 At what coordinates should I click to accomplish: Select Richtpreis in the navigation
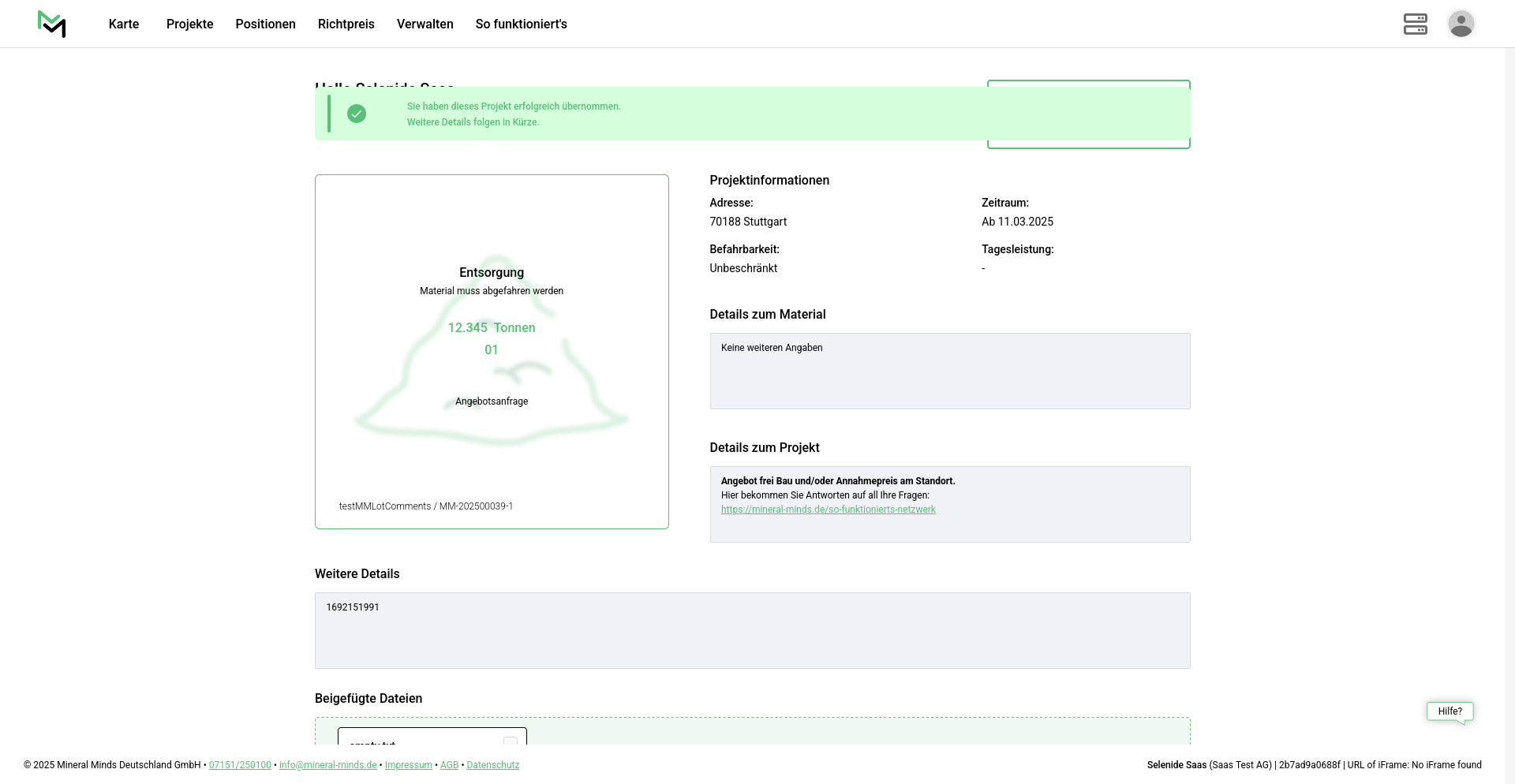point(346,24)
